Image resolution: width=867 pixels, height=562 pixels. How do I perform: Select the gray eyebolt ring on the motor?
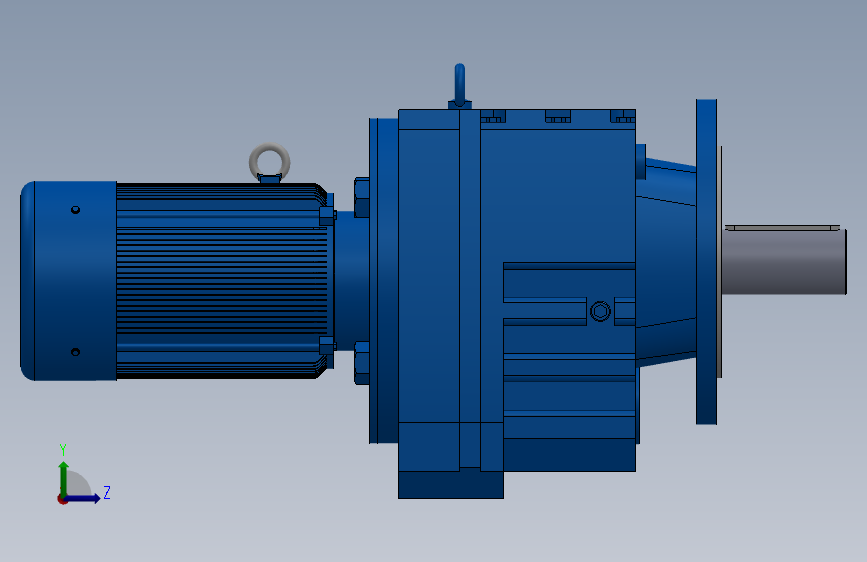coord(269,161)
